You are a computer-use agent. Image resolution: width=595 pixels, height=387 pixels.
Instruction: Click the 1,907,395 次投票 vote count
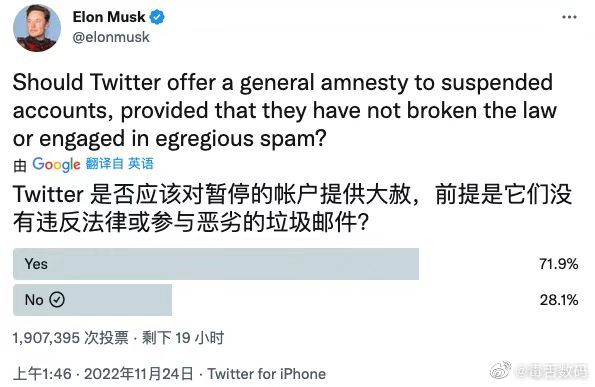71,338
